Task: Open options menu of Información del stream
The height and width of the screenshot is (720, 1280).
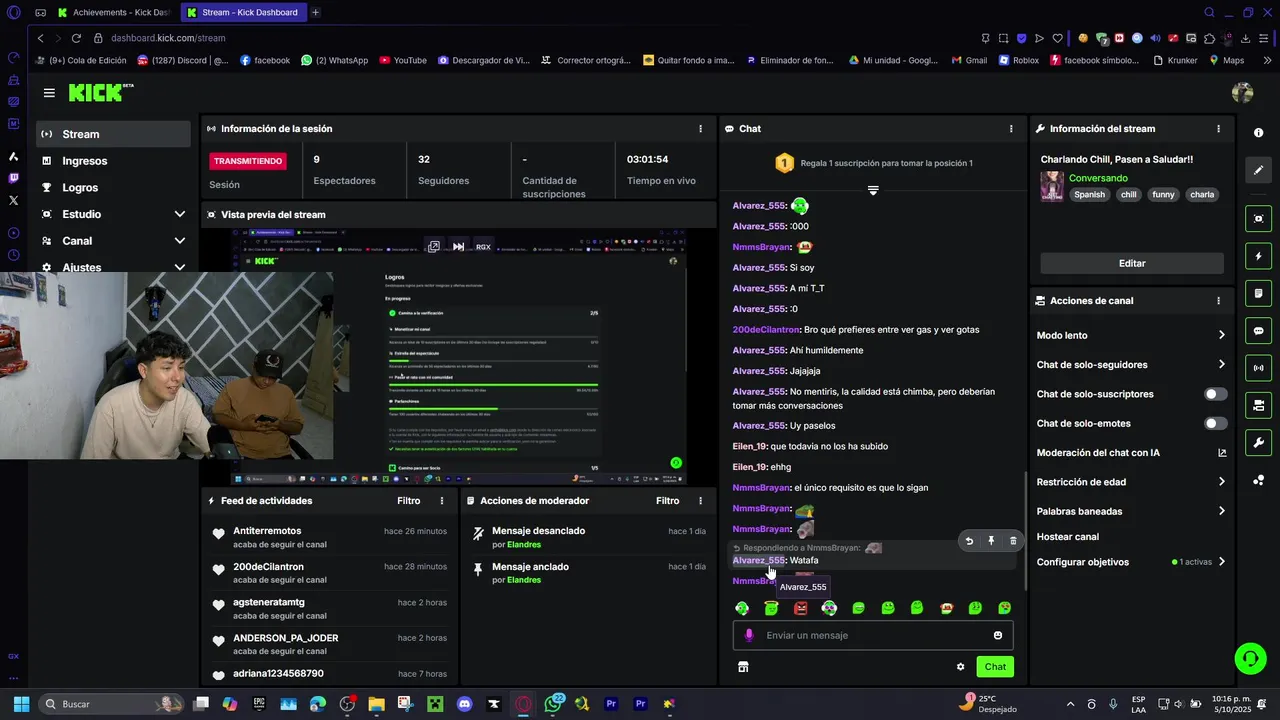Action: point(1218,129)
